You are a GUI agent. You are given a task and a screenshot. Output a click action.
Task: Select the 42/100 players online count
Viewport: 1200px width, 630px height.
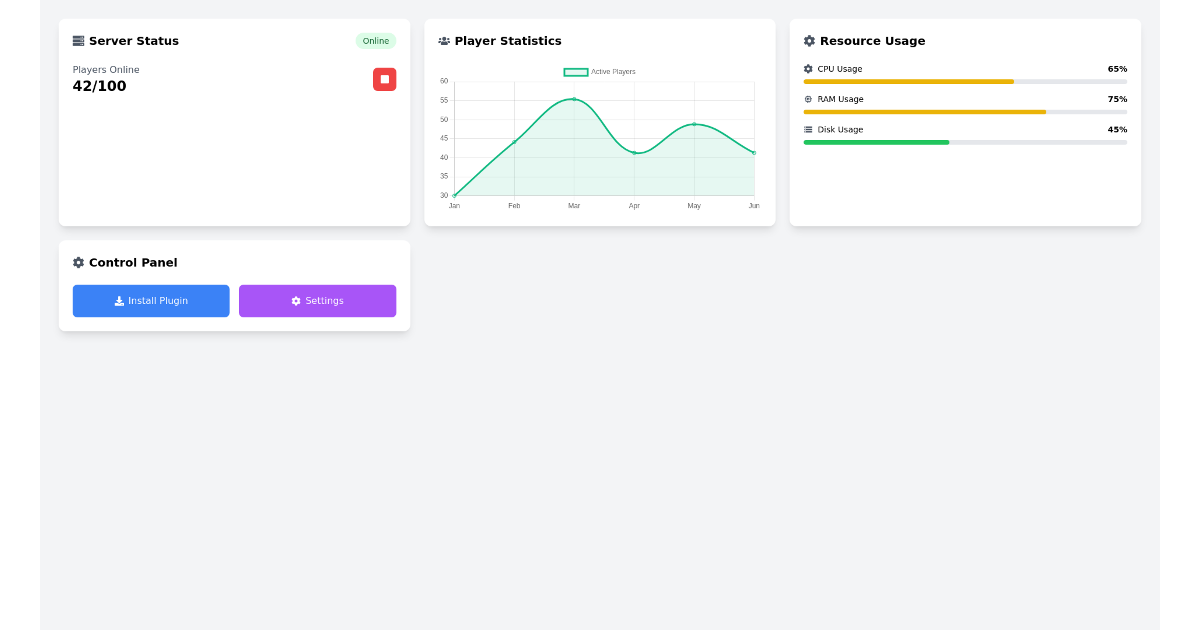pos(100,86)
